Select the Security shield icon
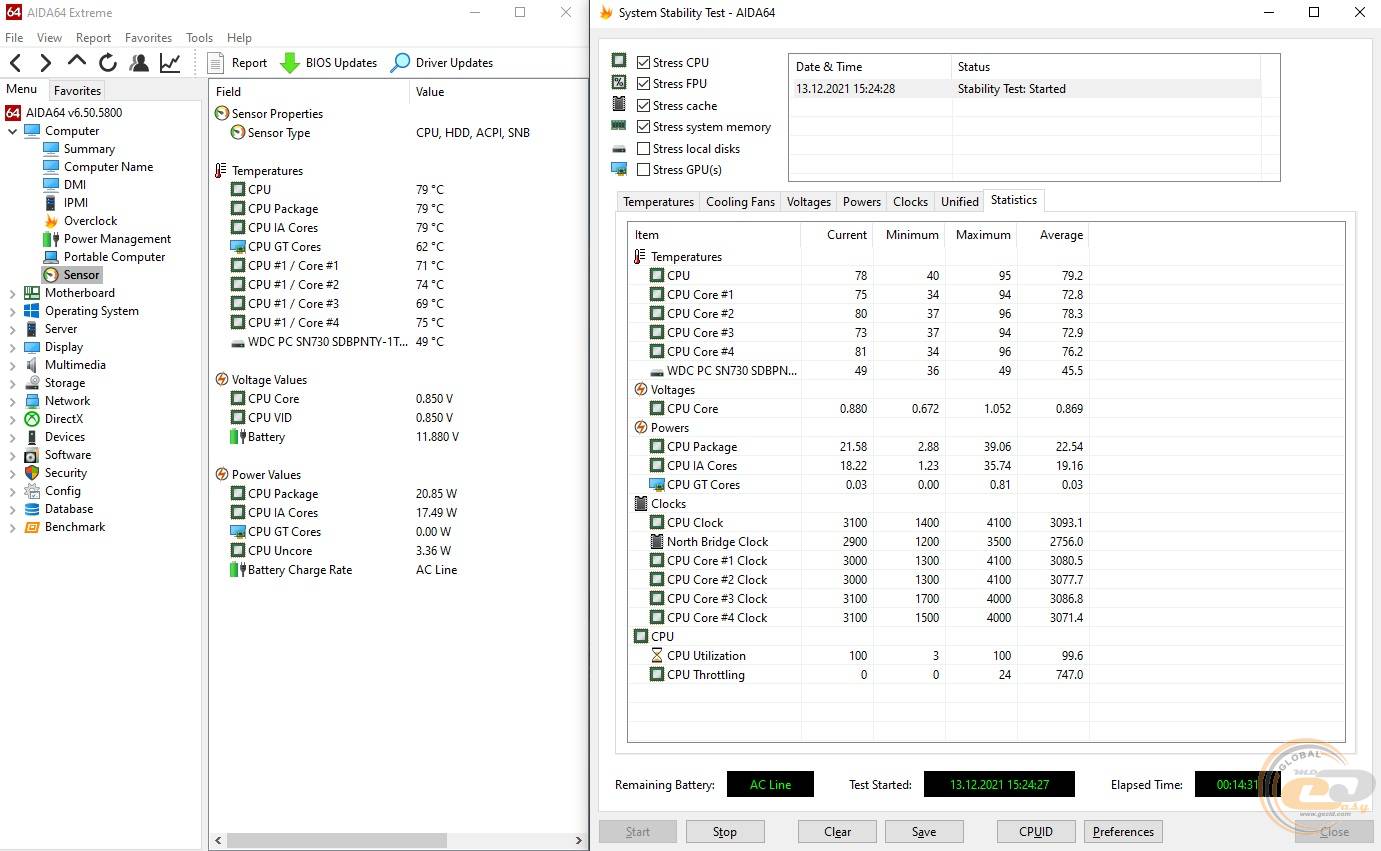 [31, 473]
